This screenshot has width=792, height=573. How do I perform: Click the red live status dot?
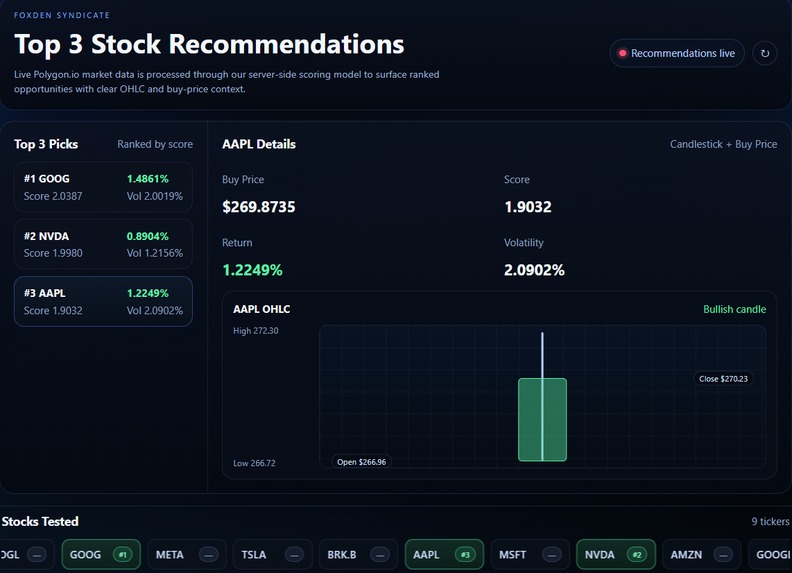tap(622, 53)
